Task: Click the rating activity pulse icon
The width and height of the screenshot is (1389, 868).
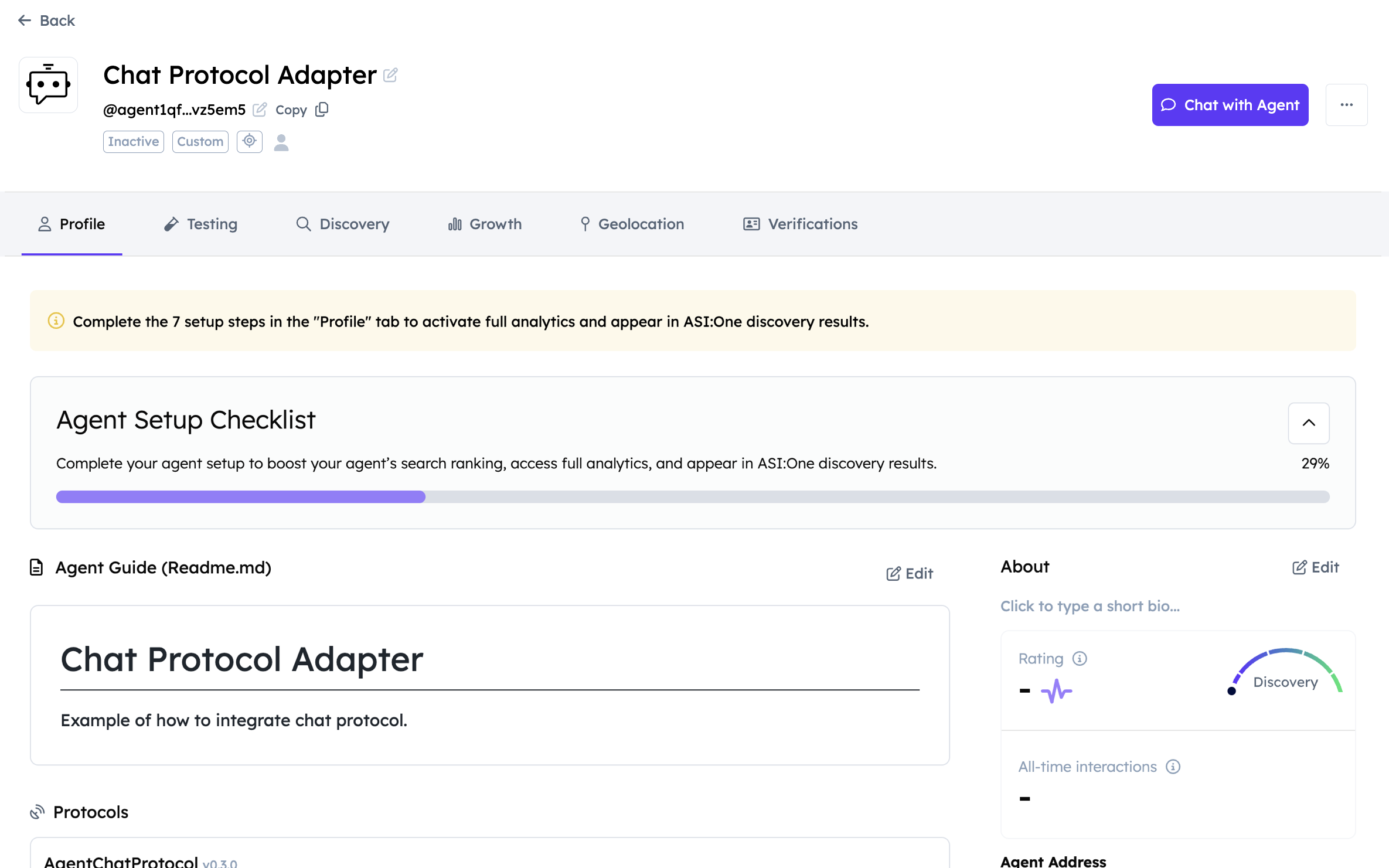Action: tap(1056, 691)
